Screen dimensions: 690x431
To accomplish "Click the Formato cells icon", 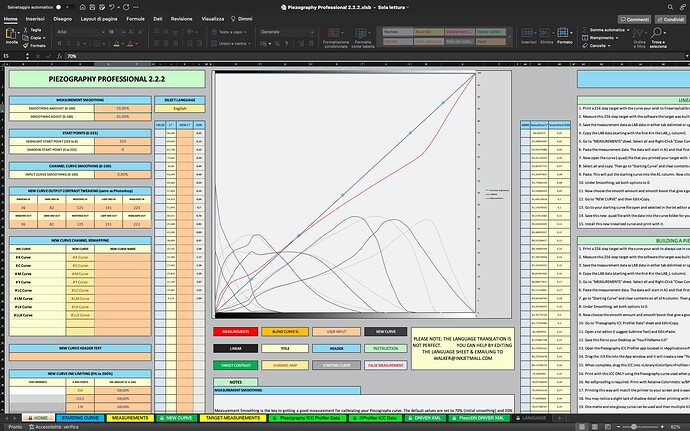I will 562,33.
